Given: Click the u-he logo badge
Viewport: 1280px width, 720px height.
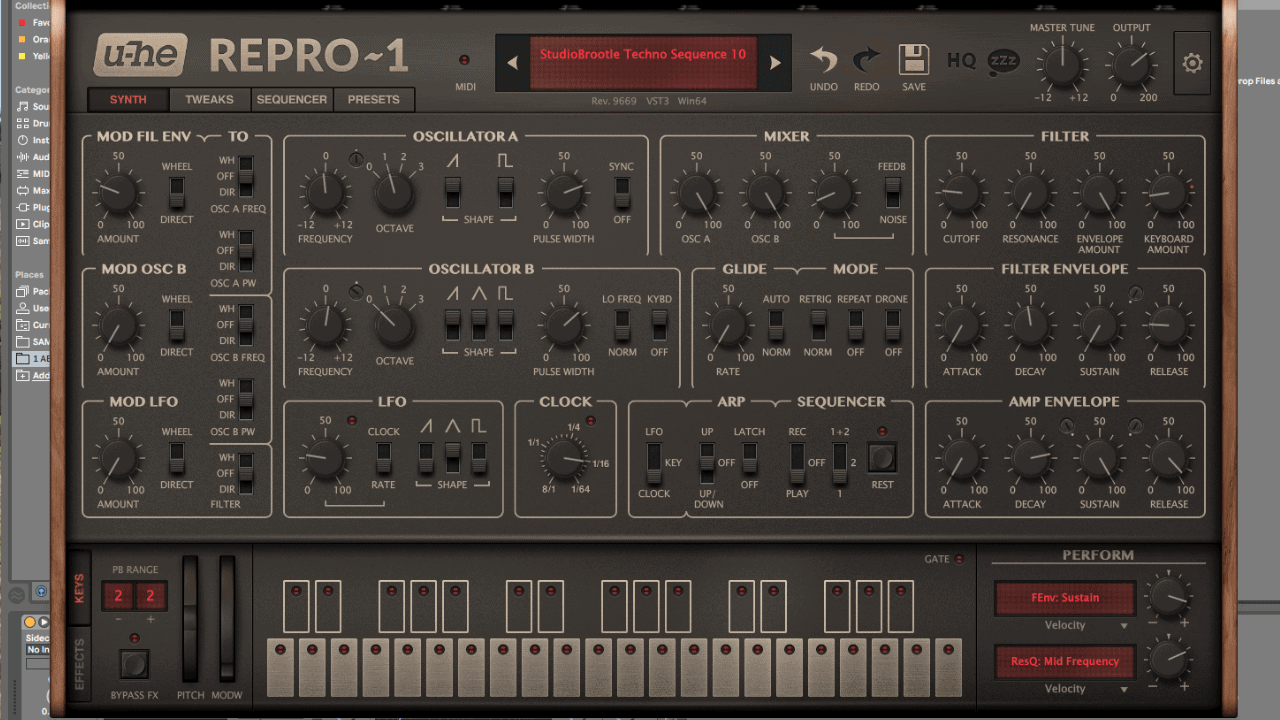Looking at the screenshot, I should 141,56.
